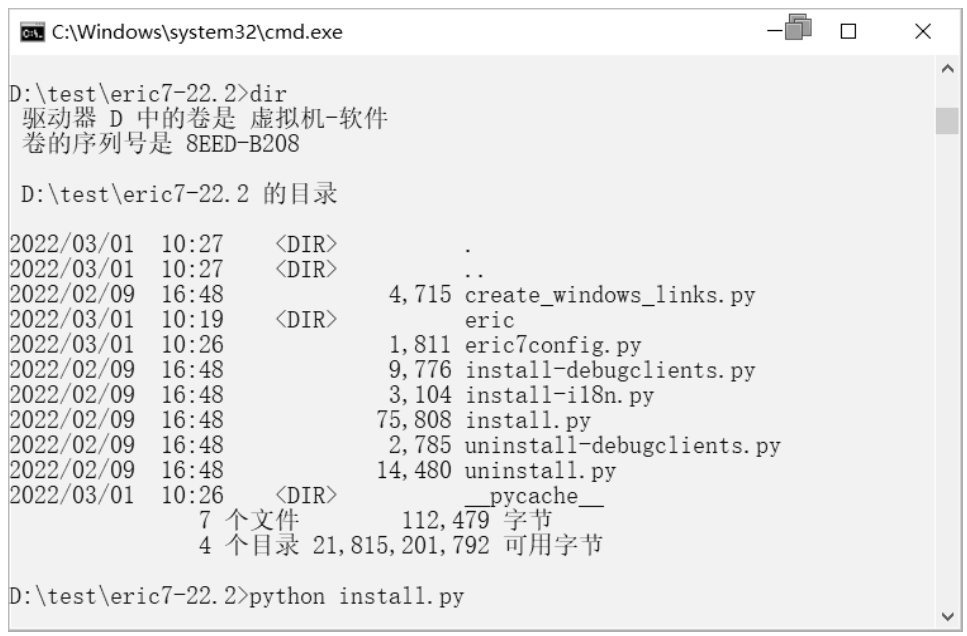Click the typed python install.py command

(x=355, y=597)
